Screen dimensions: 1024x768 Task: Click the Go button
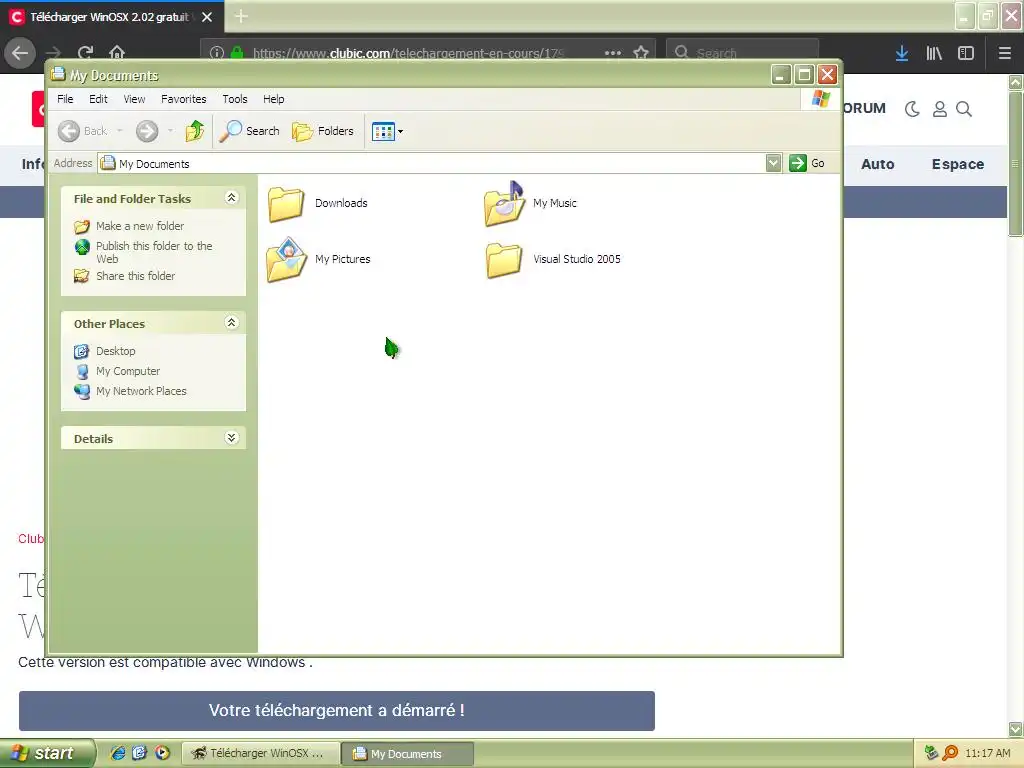(807, 163)
